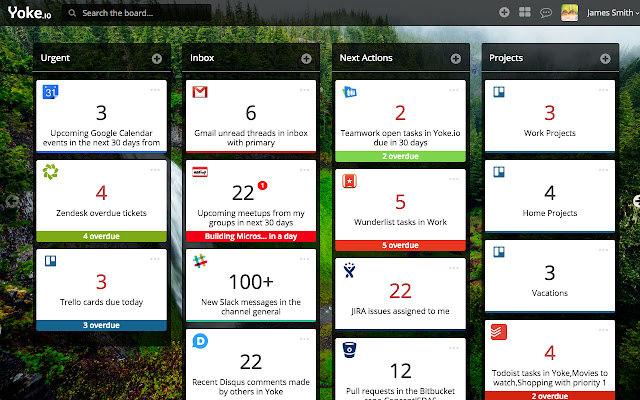Click the Next Actions column title
The height and width of the screenshot is (400, 640).
[x=366, y=58]
